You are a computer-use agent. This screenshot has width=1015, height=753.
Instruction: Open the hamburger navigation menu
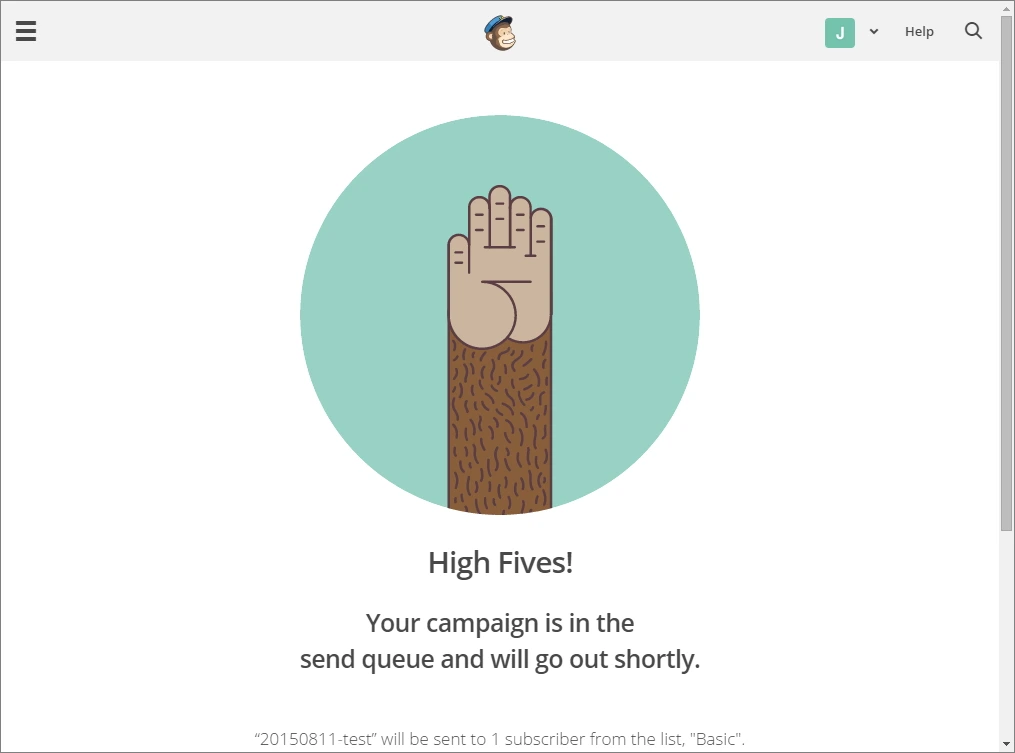(26, 31)
